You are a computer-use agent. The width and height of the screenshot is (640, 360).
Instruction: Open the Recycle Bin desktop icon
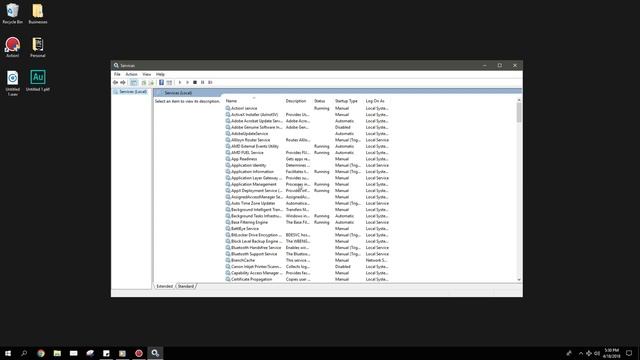tap(12, 13)
